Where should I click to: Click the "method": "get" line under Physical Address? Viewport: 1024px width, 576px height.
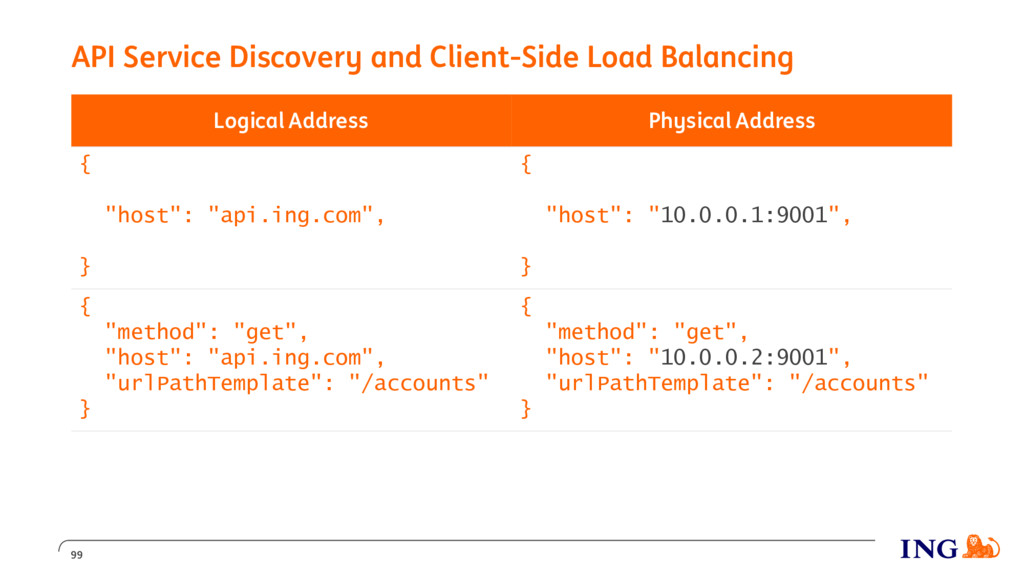pyautogui.click(x=647, y=332)
